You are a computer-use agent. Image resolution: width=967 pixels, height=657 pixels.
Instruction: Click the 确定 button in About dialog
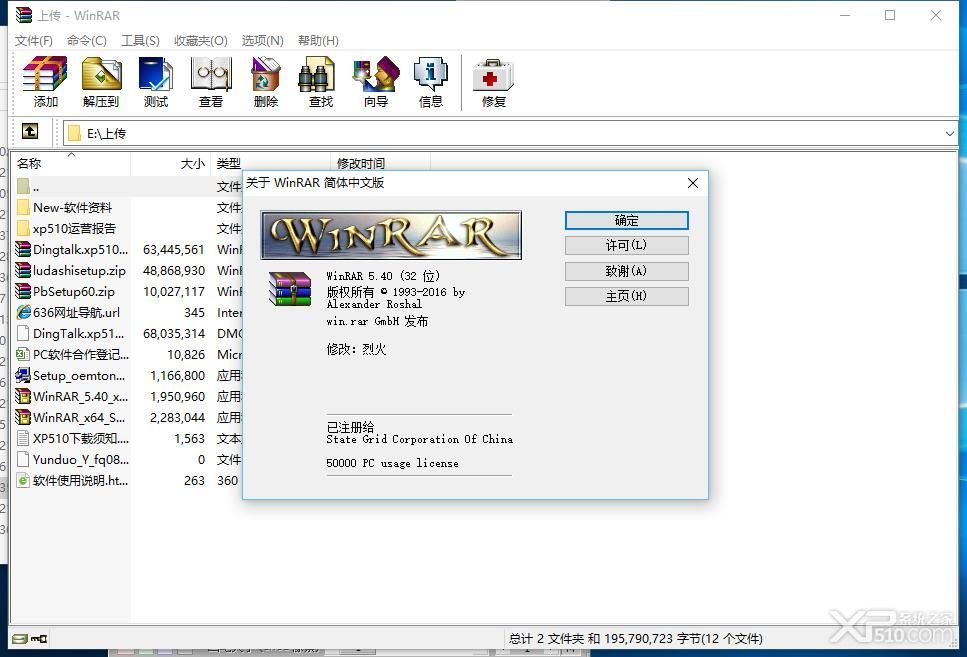tap(627, 220)
